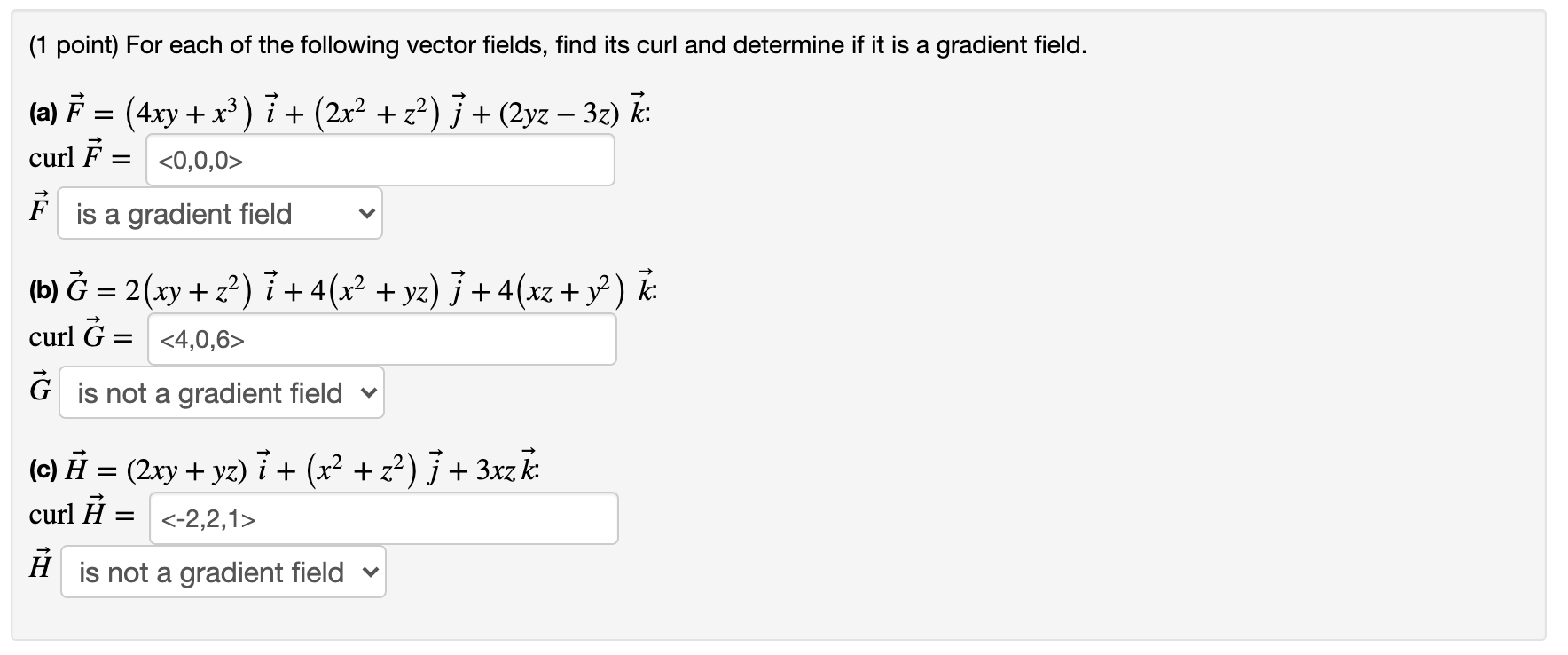1568x655 pixels.
Task: Click the curl H answer box containing <-2,2,1>
Action: coord(383,518)
